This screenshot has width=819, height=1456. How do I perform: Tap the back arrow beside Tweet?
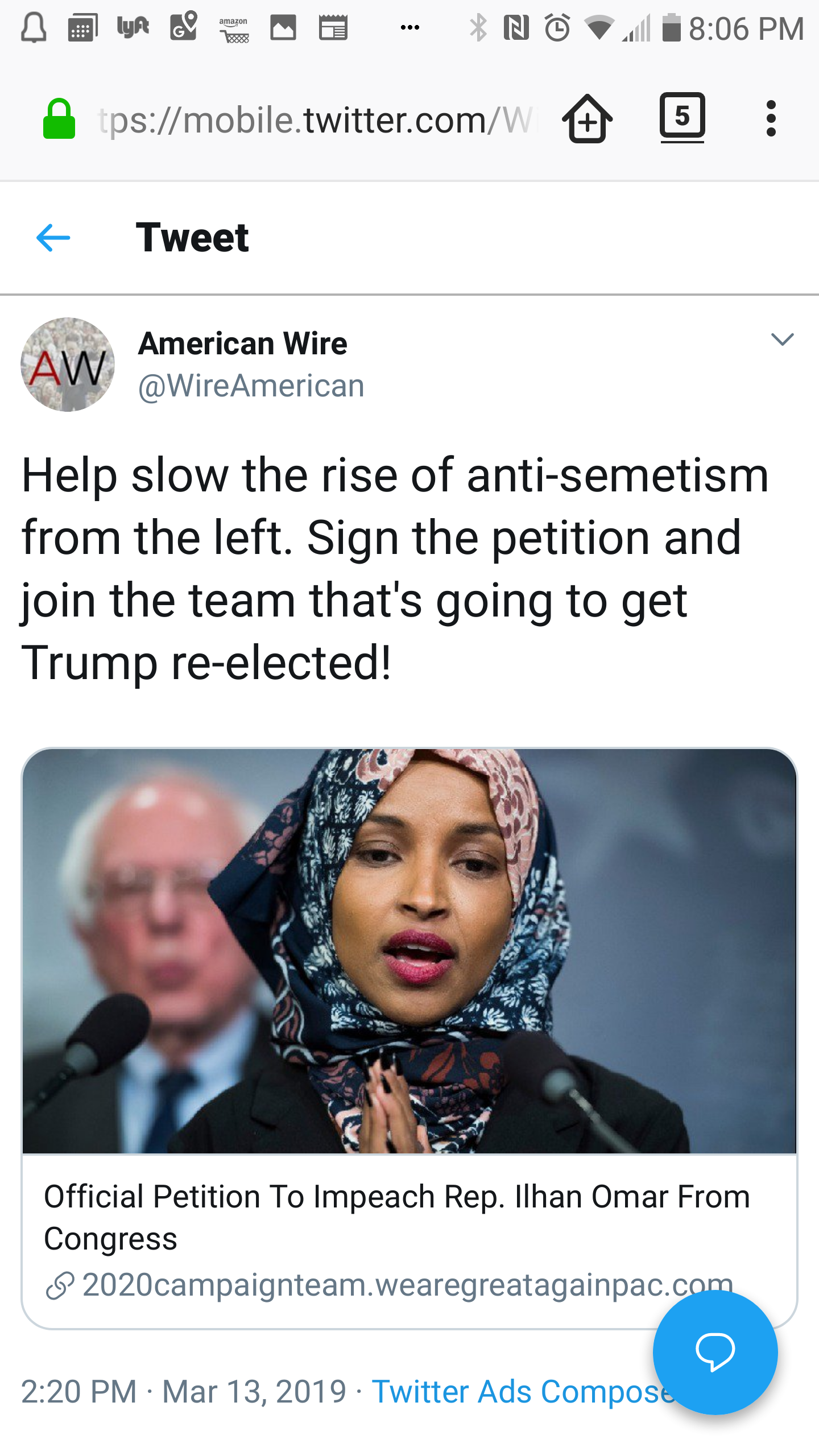pos(53,238)
